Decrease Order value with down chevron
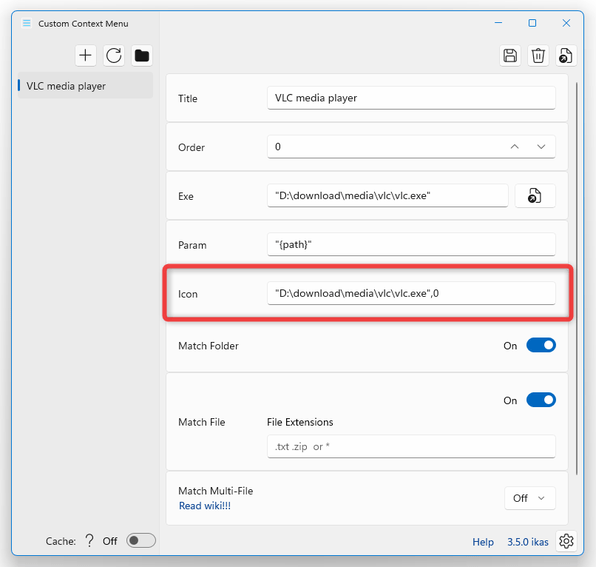Viewport: 596px width, 567px height. click(x=541, y=147)
